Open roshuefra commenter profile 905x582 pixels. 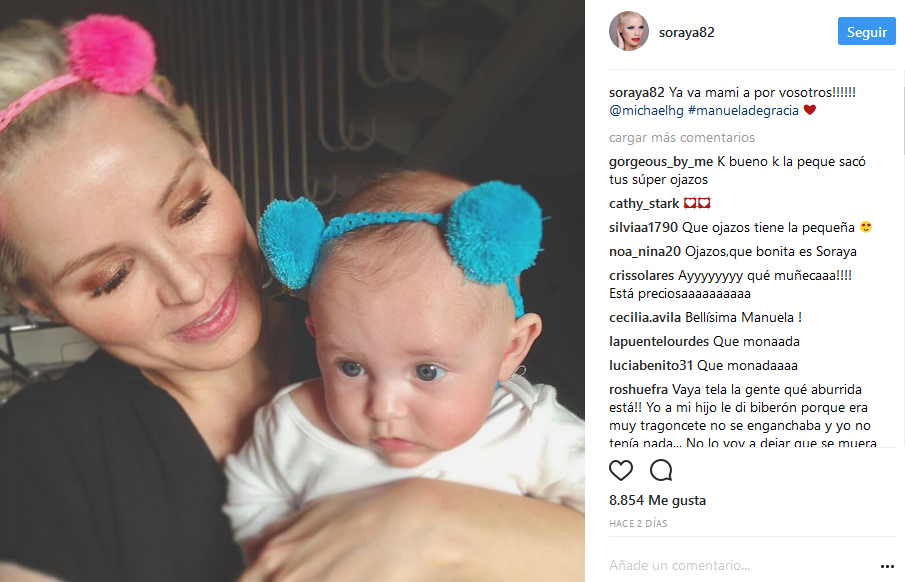[x=638, y=390]
